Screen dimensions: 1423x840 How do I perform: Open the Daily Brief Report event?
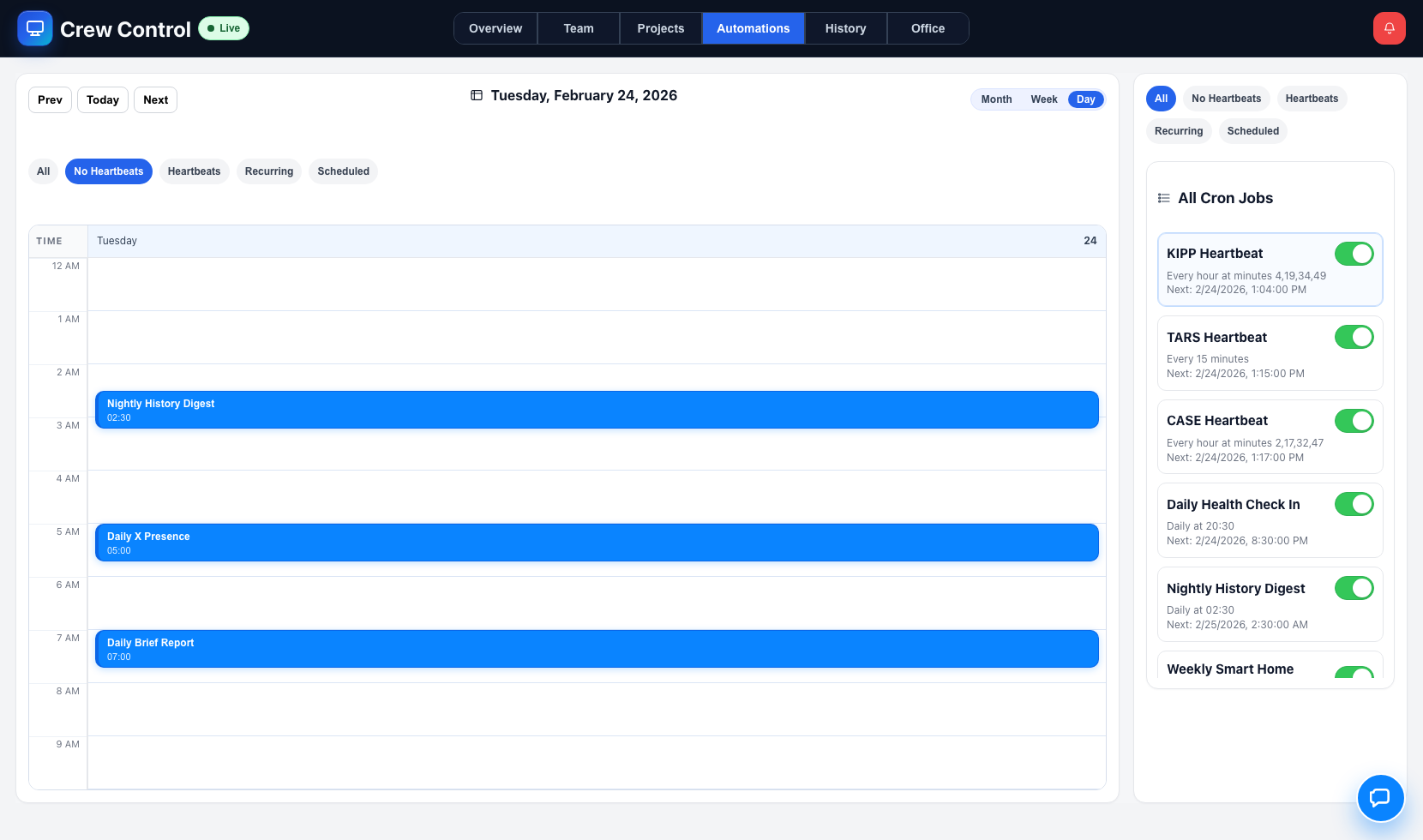pos(597,649)
